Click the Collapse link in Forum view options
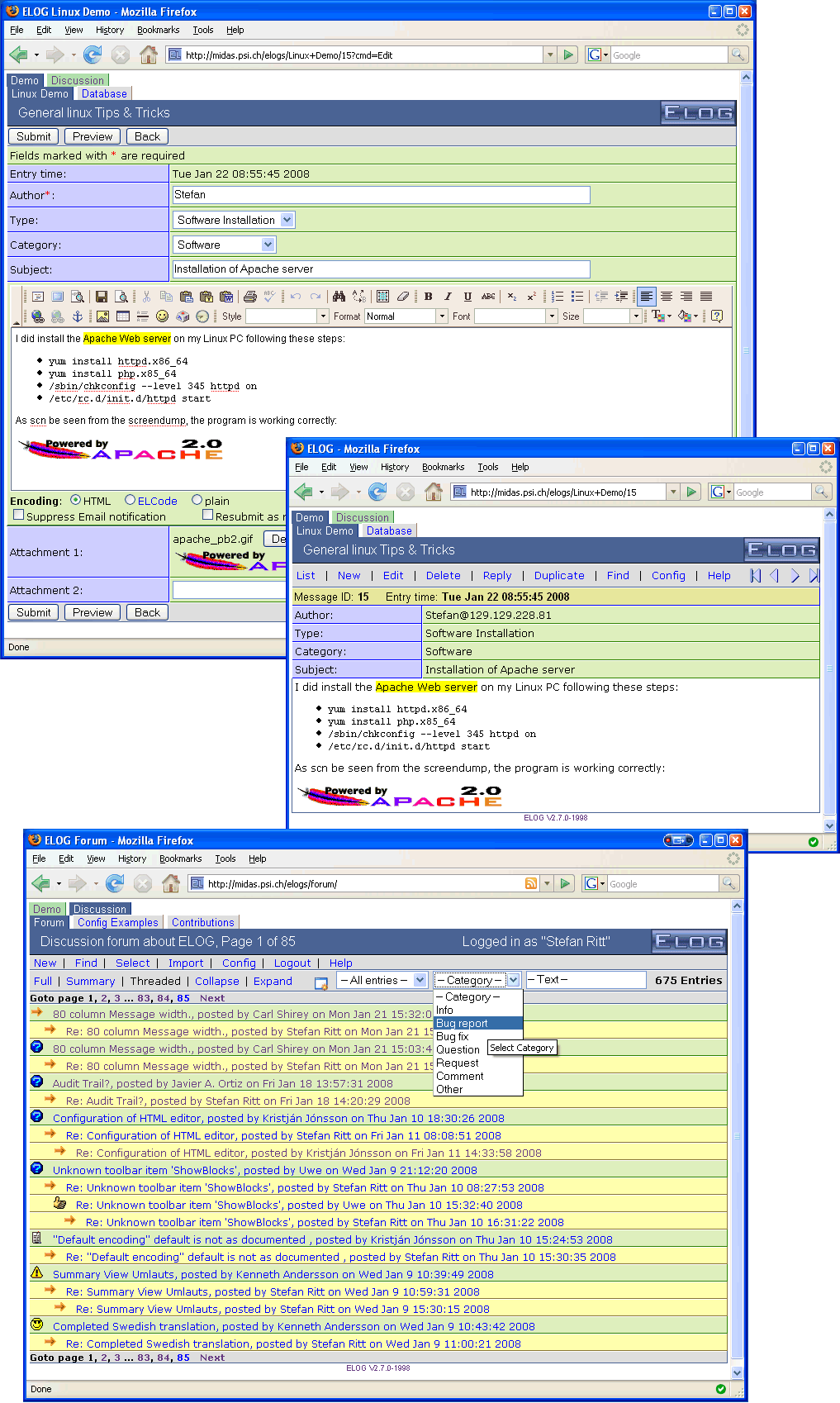Image resolution: width=840 pixels, height=1403 pixels. click(217, 982)
